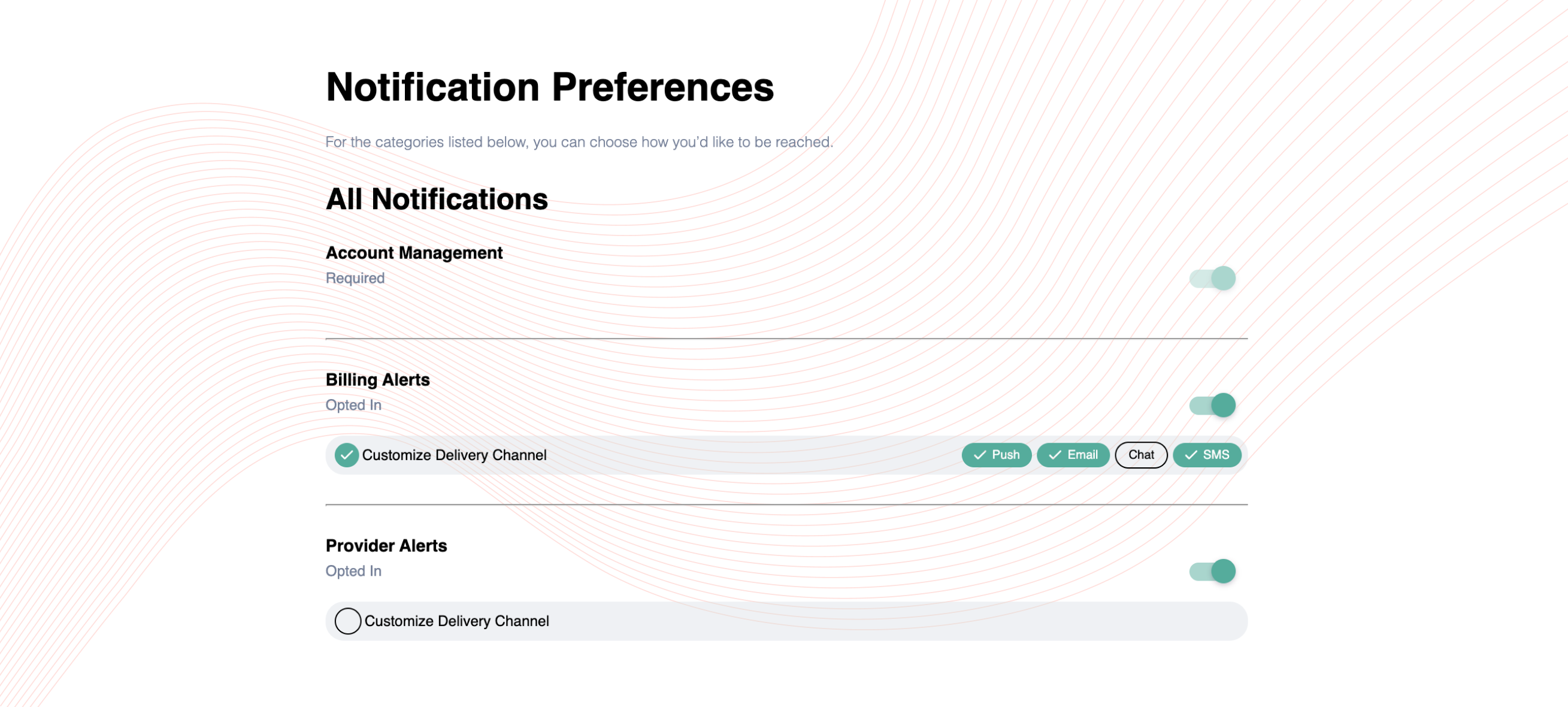Click the All Notifications section title
The height and width of the screenshot is (707, 1568).
[437, 199]
